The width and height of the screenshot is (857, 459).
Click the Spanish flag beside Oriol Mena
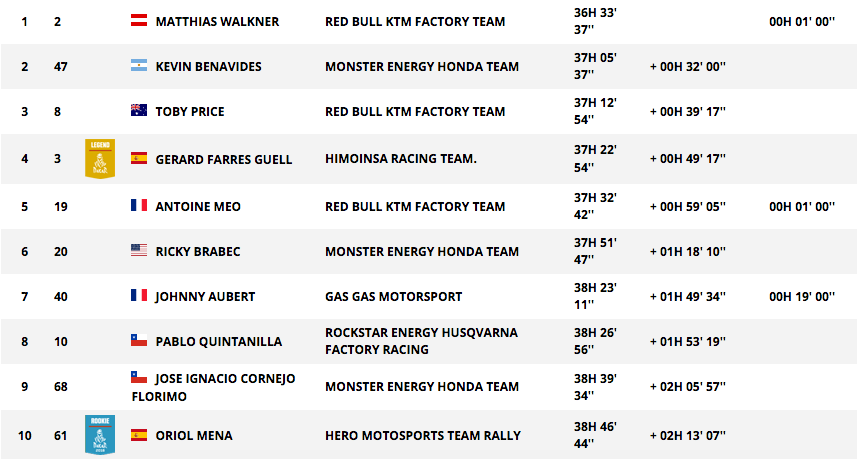[139, 434]
